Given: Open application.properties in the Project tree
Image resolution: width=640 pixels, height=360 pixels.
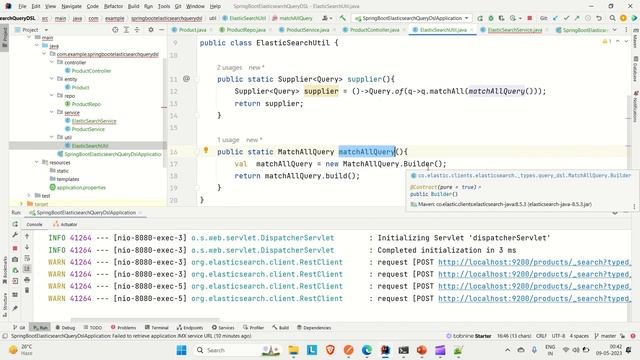Looking at the screenshot, I should click(81, 187).
